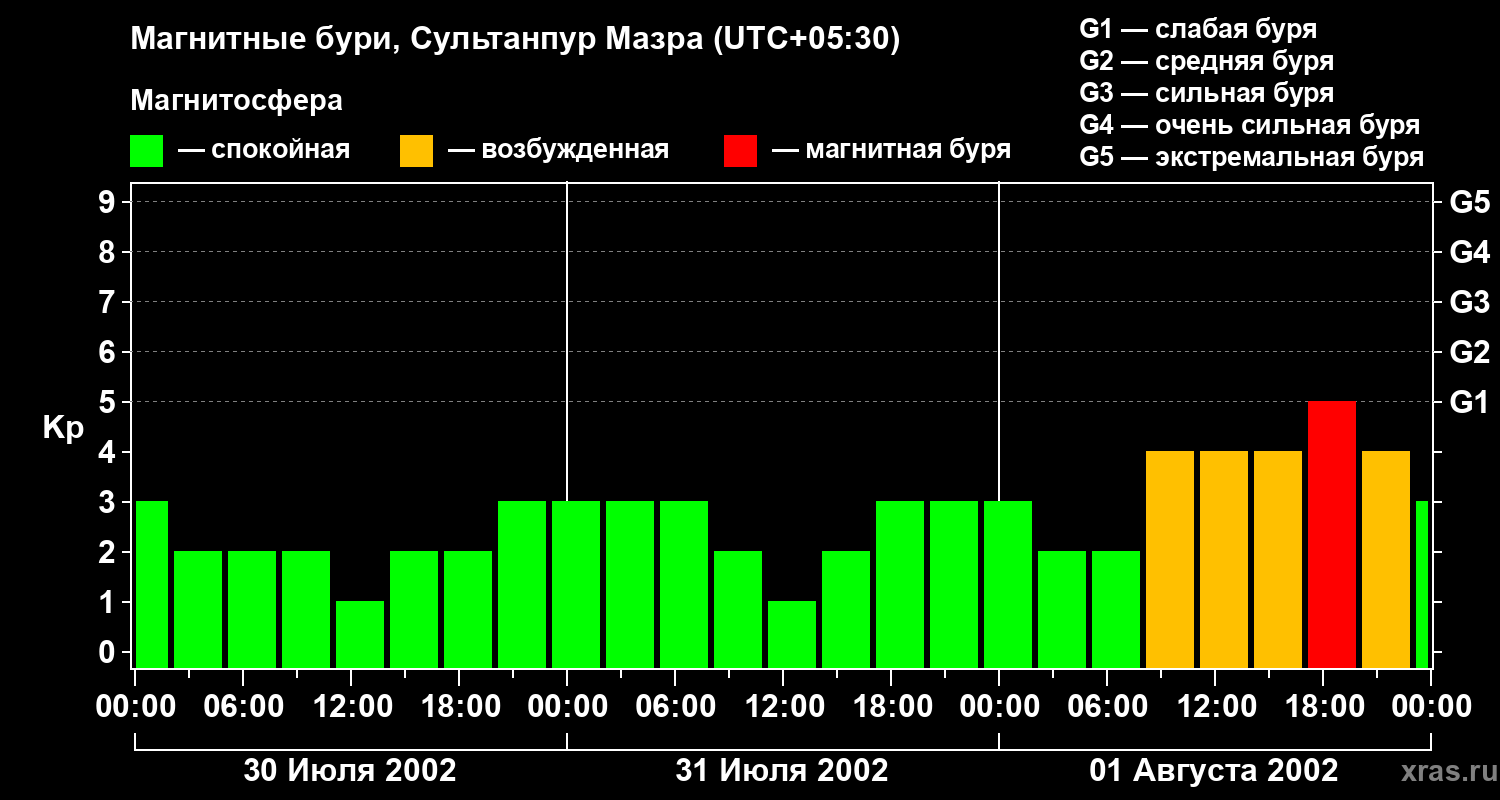Click the 'G4 — очень сильная буря' line
Screen dimensions: 1500x800
[1250, 125]
